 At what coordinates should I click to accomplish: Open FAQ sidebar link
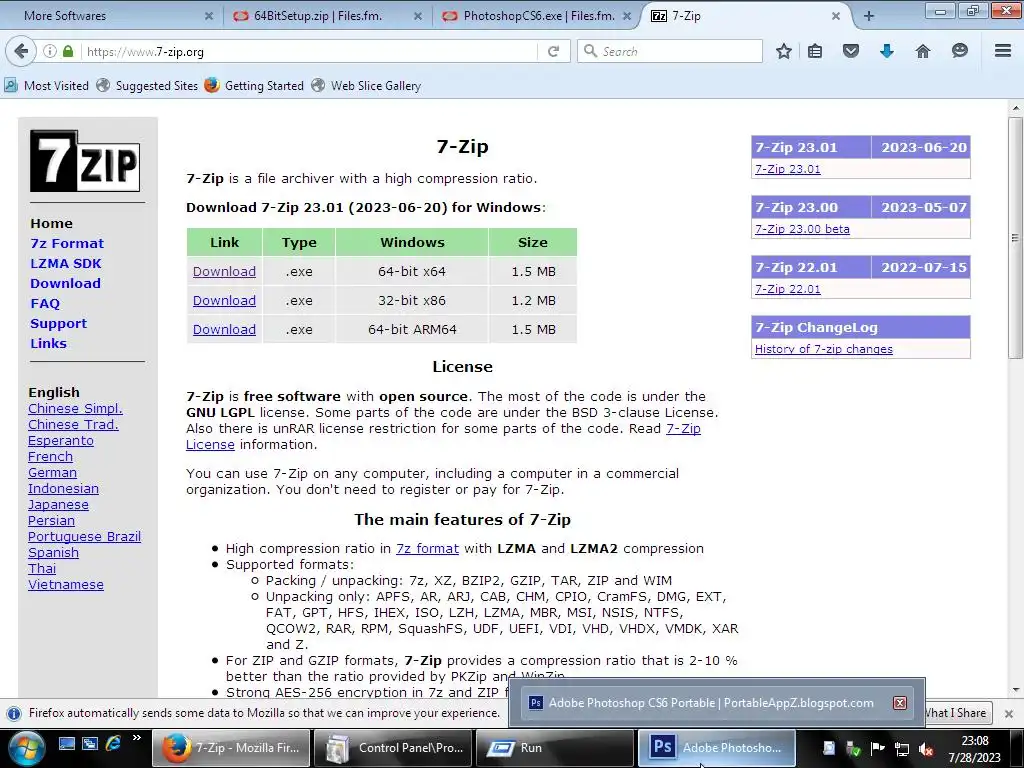tap(45, 303)
